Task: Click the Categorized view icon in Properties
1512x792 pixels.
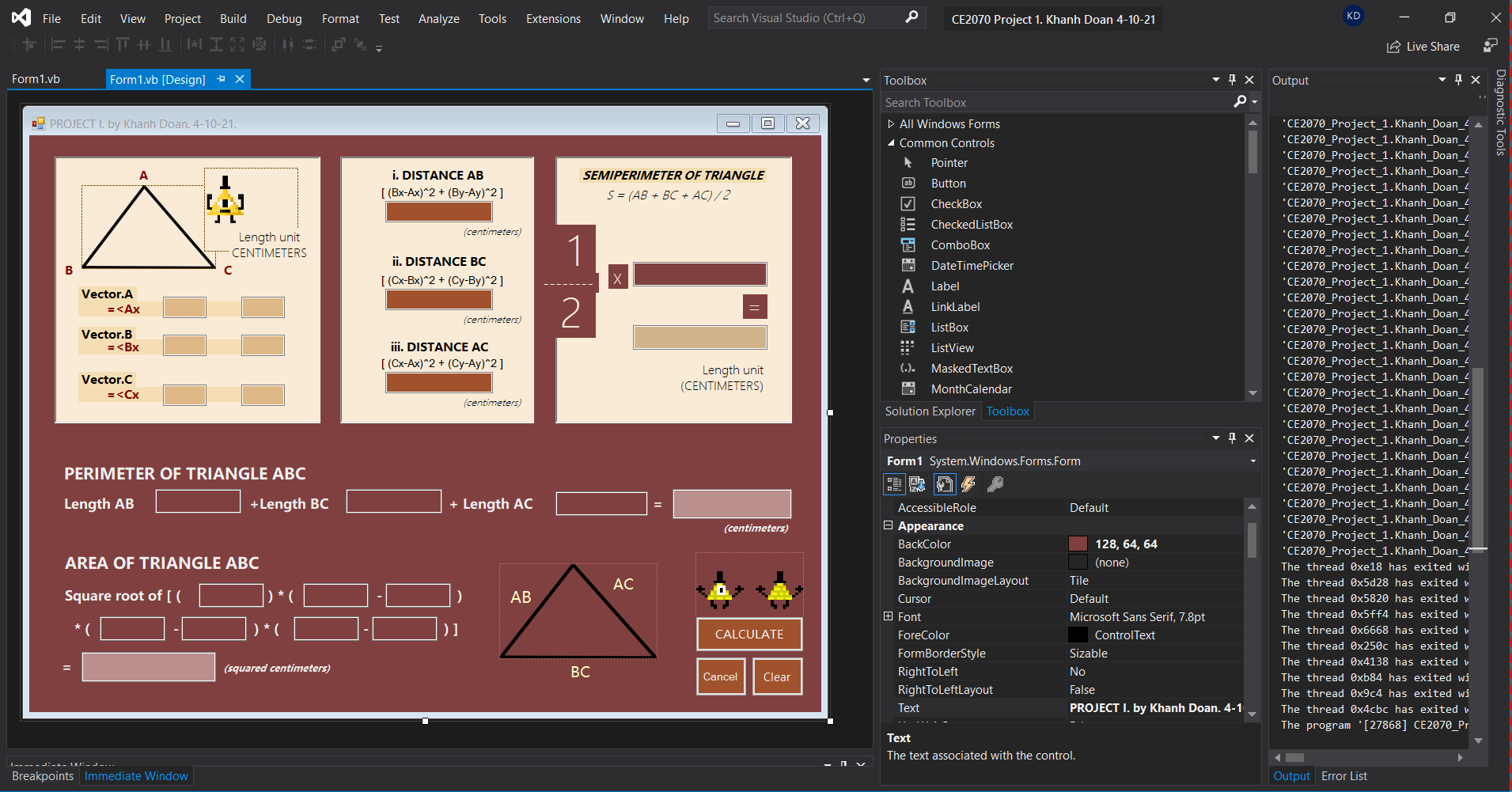Action: point(894,484)
